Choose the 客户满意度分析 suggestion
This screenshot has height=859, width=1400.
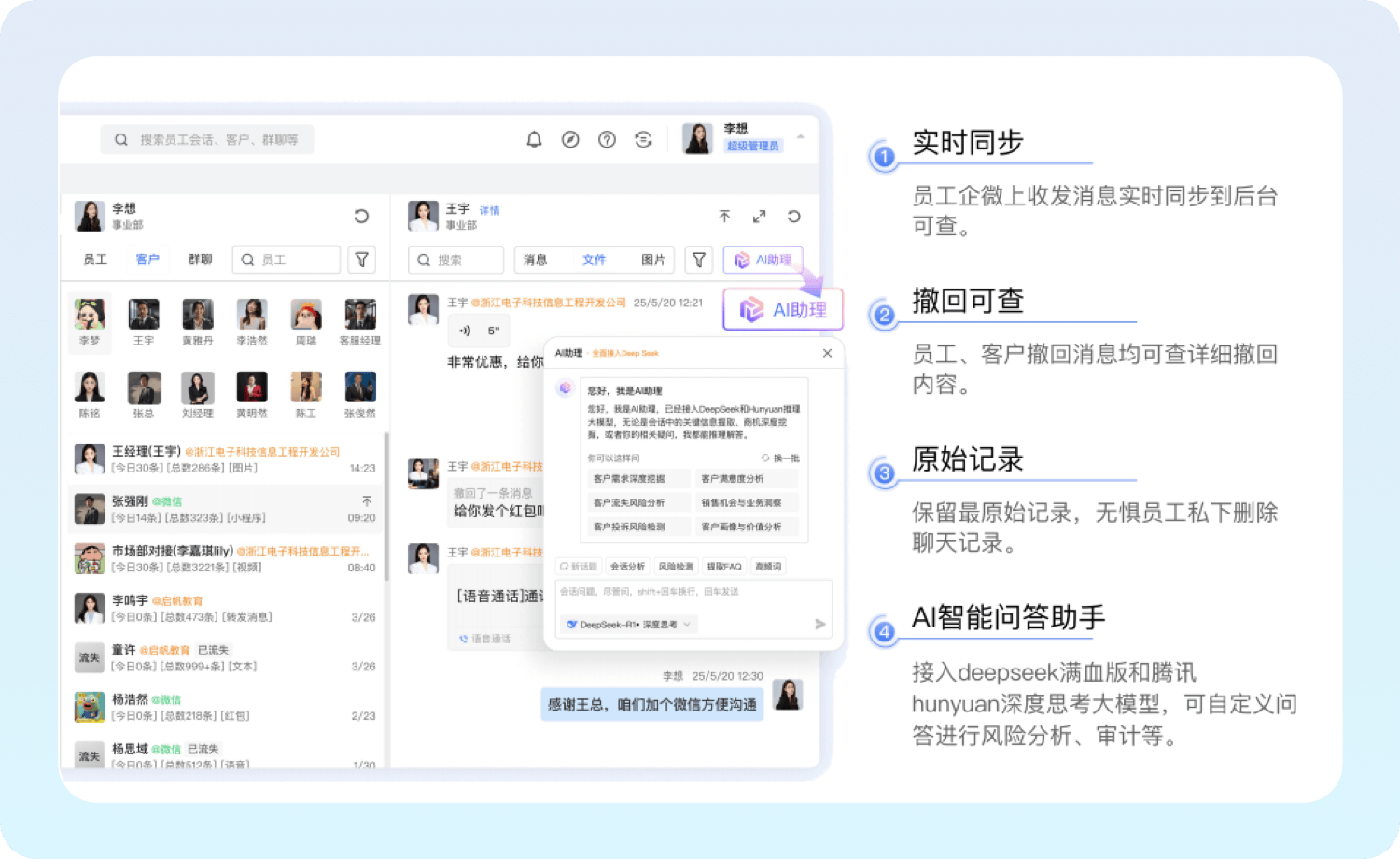tap(743, 479)
